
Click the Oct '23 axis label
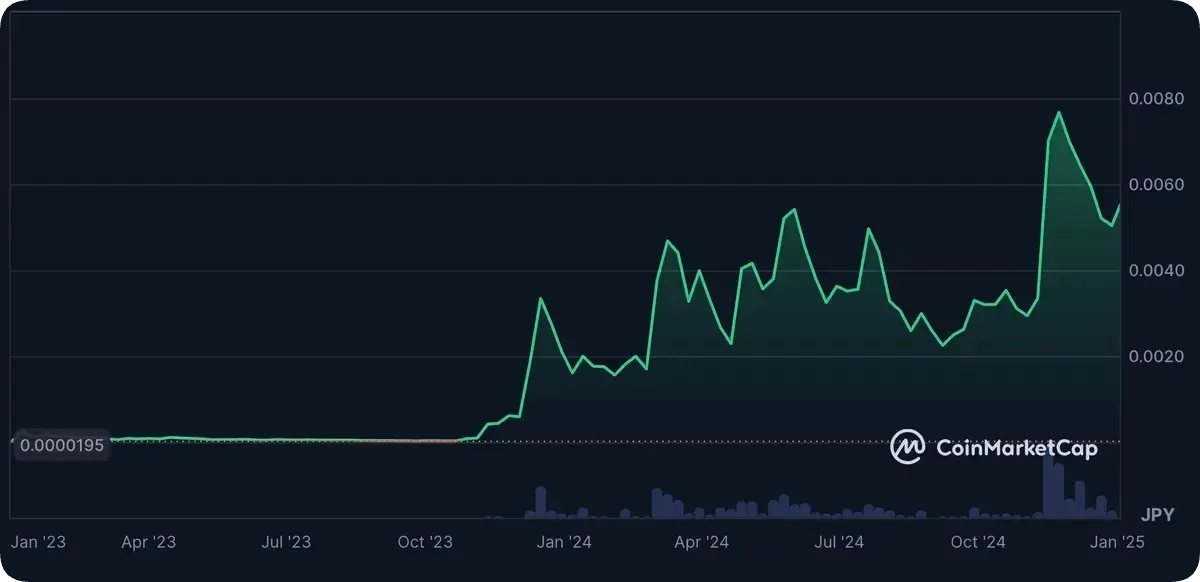tap(426, 542)
